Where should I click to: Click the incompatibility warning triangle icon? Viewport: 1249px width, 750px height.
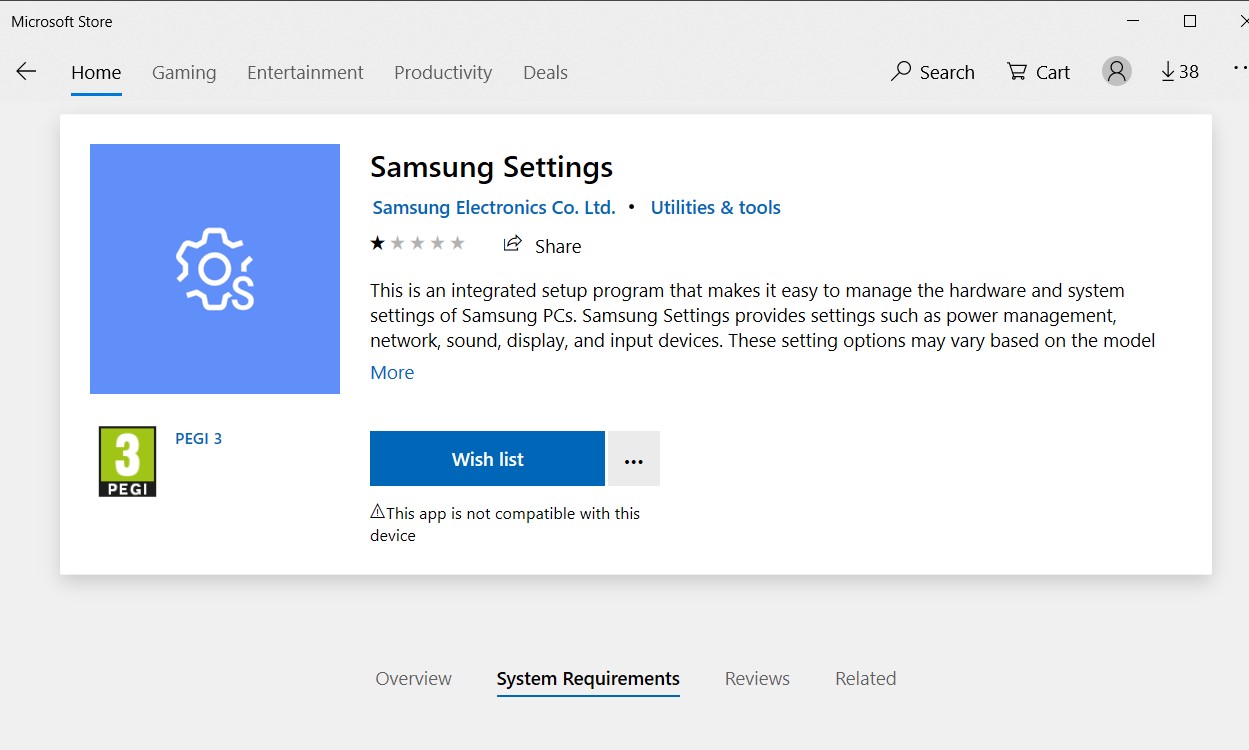[377, 512]
